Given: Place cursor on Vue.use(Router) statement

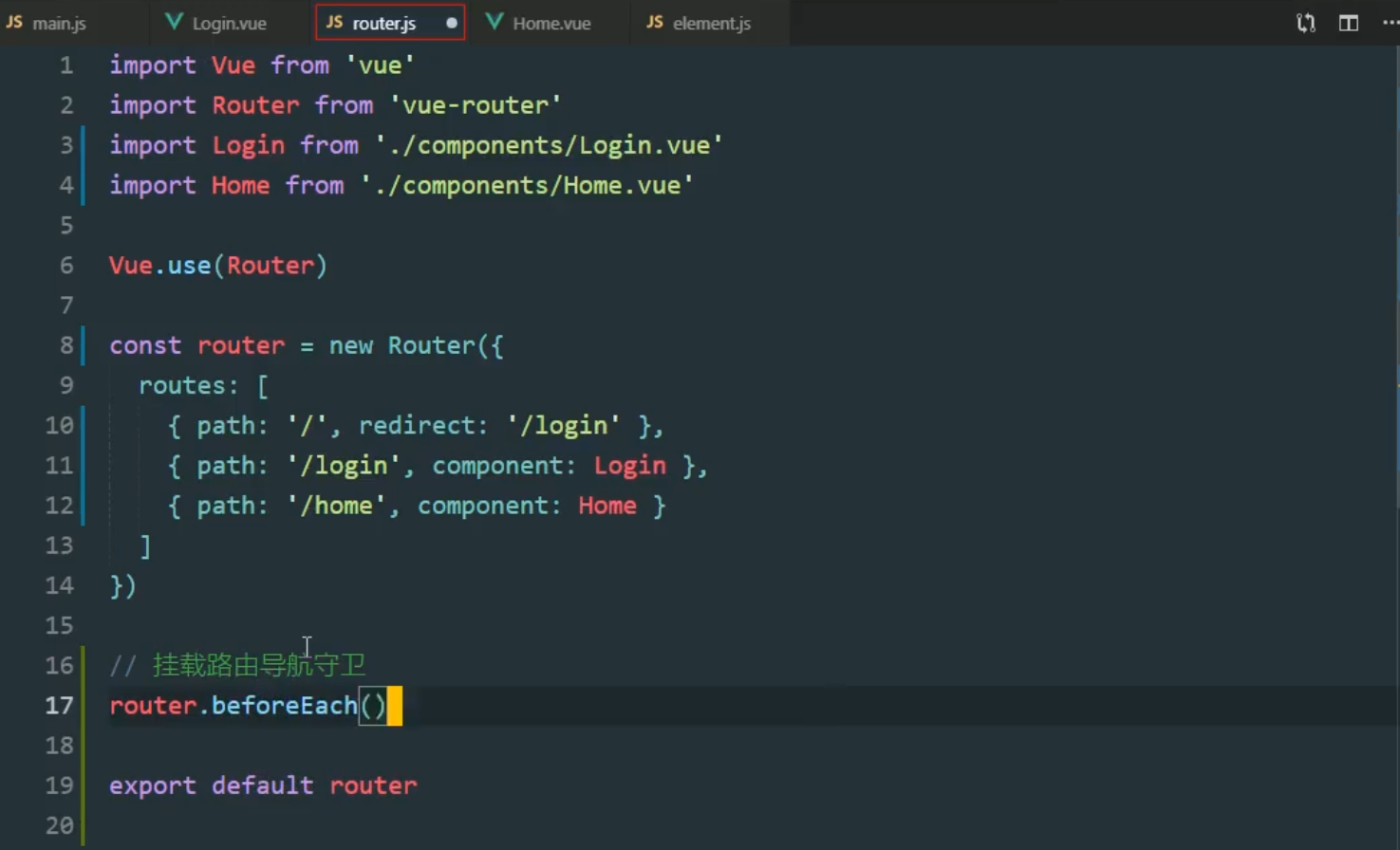Looking at the screenshot, I should click(218, 266).
